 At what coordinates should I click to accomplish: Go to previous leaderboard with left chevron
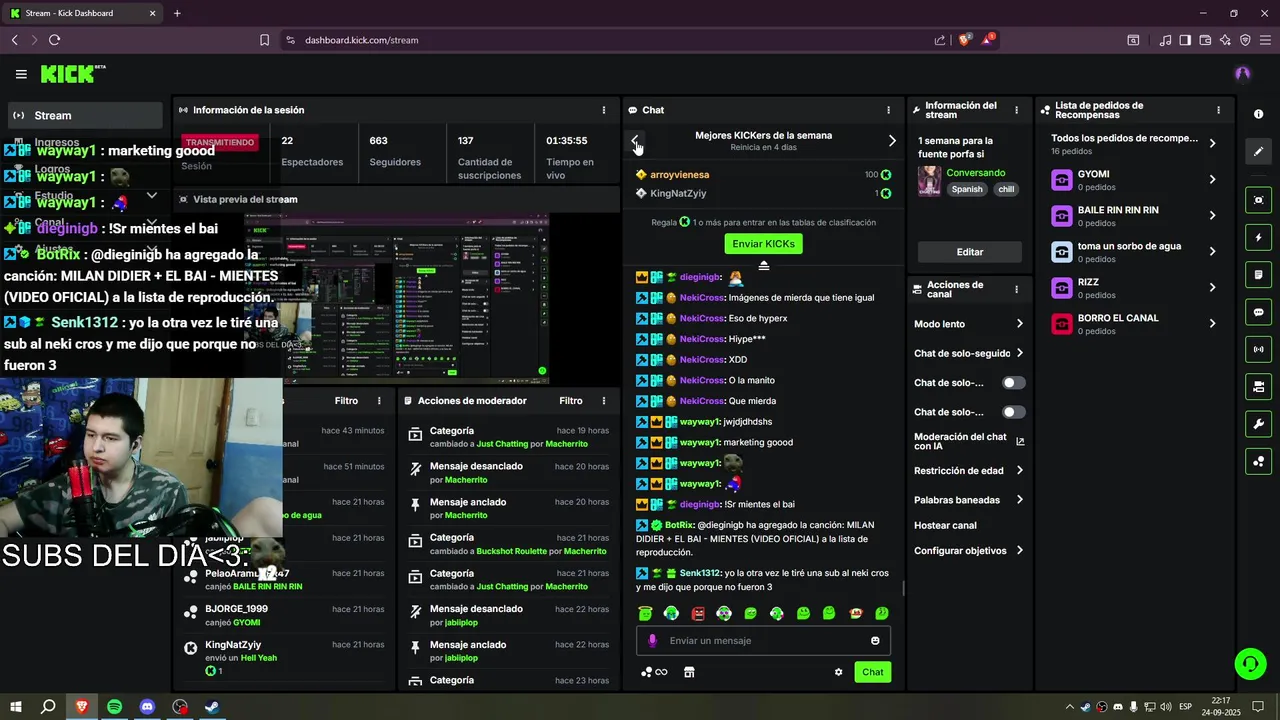635,141
